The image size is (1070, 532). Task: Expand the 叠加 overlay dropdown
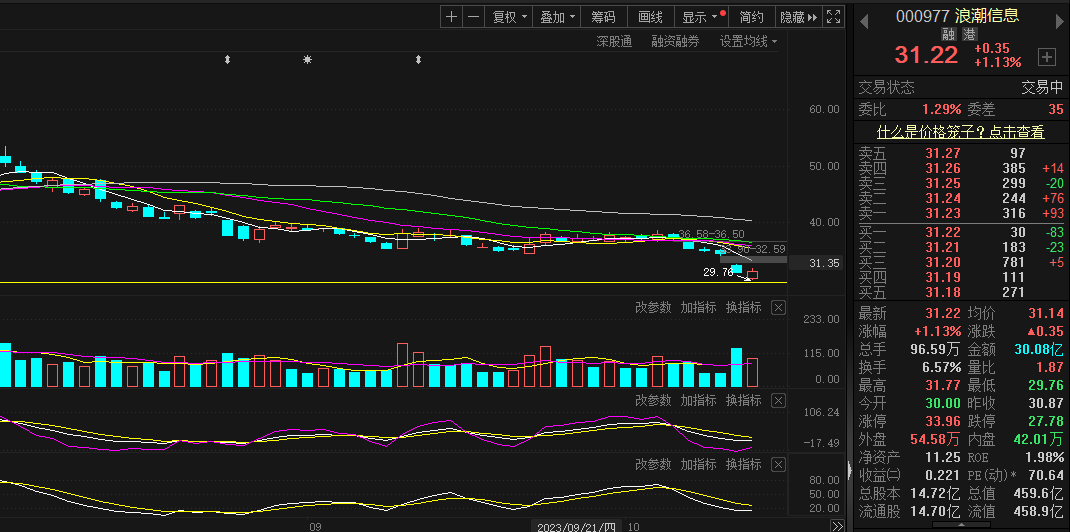(558, 17)
